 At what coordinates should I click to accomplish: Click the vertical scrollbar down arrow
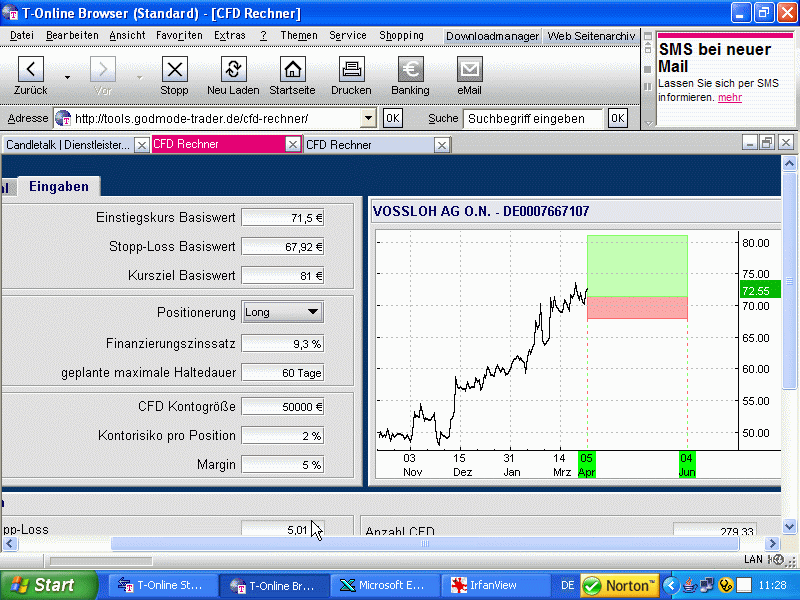tap(789, 526)
